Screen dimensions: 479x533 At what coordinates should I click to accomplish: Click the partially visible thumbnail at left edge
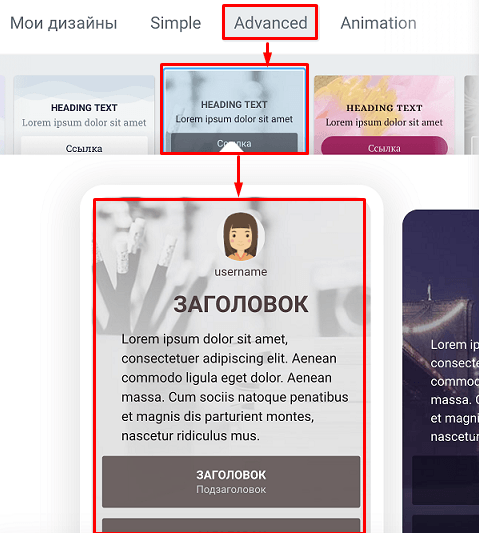2,115
